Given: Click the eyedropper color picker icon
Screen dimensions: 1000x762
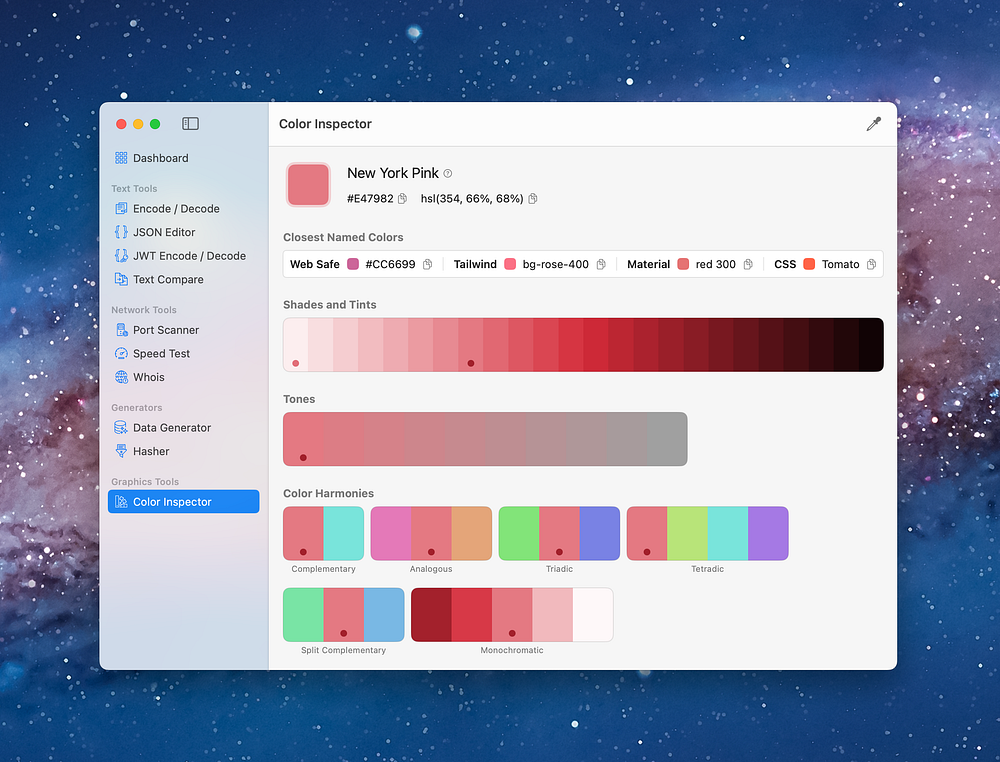Looking at the screenshot, I should click(x=873, y=124).
